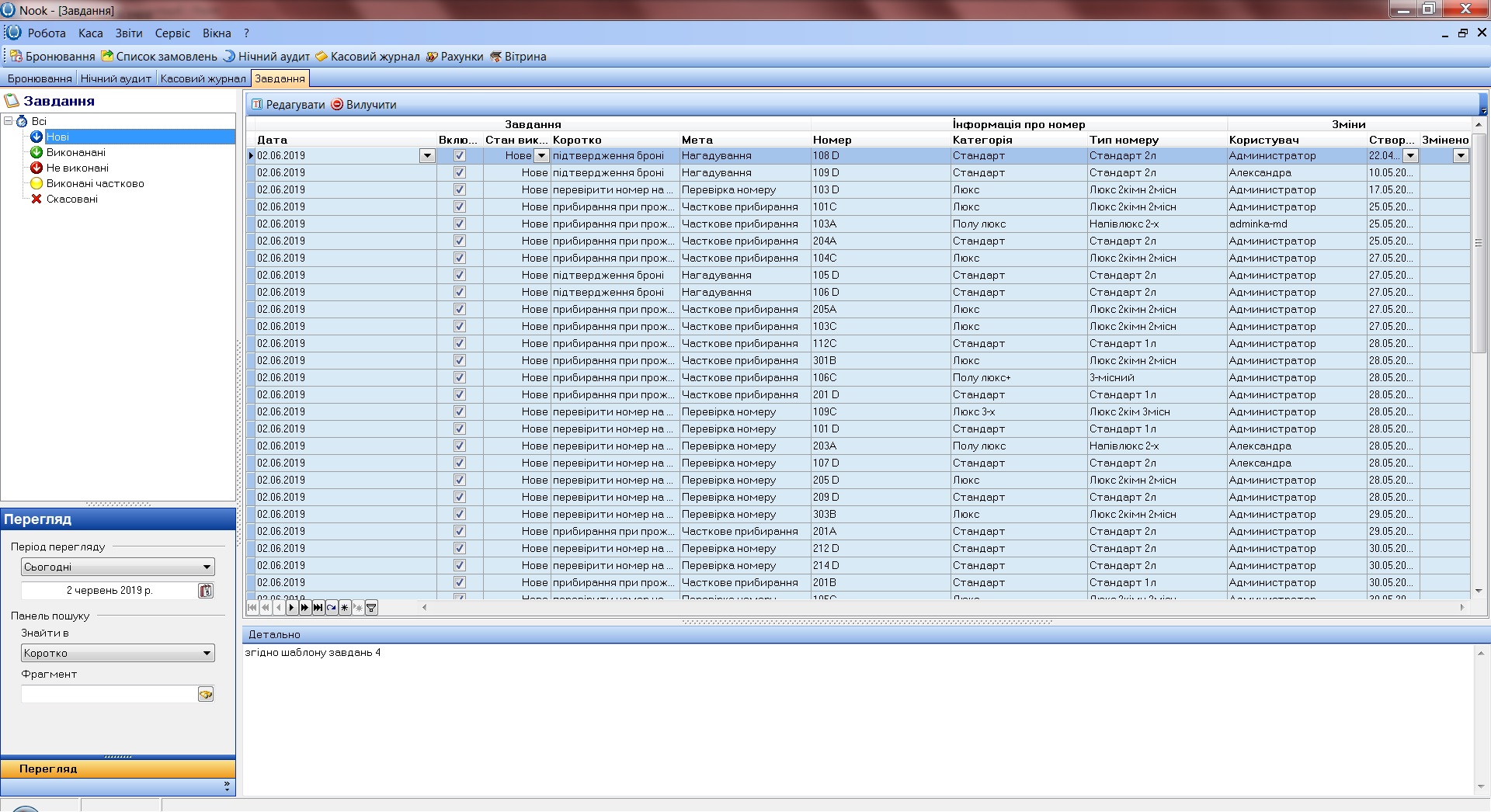Click the calendar icon beside the date field
The image size is (1491, 812).
click(x=206, y=591)
